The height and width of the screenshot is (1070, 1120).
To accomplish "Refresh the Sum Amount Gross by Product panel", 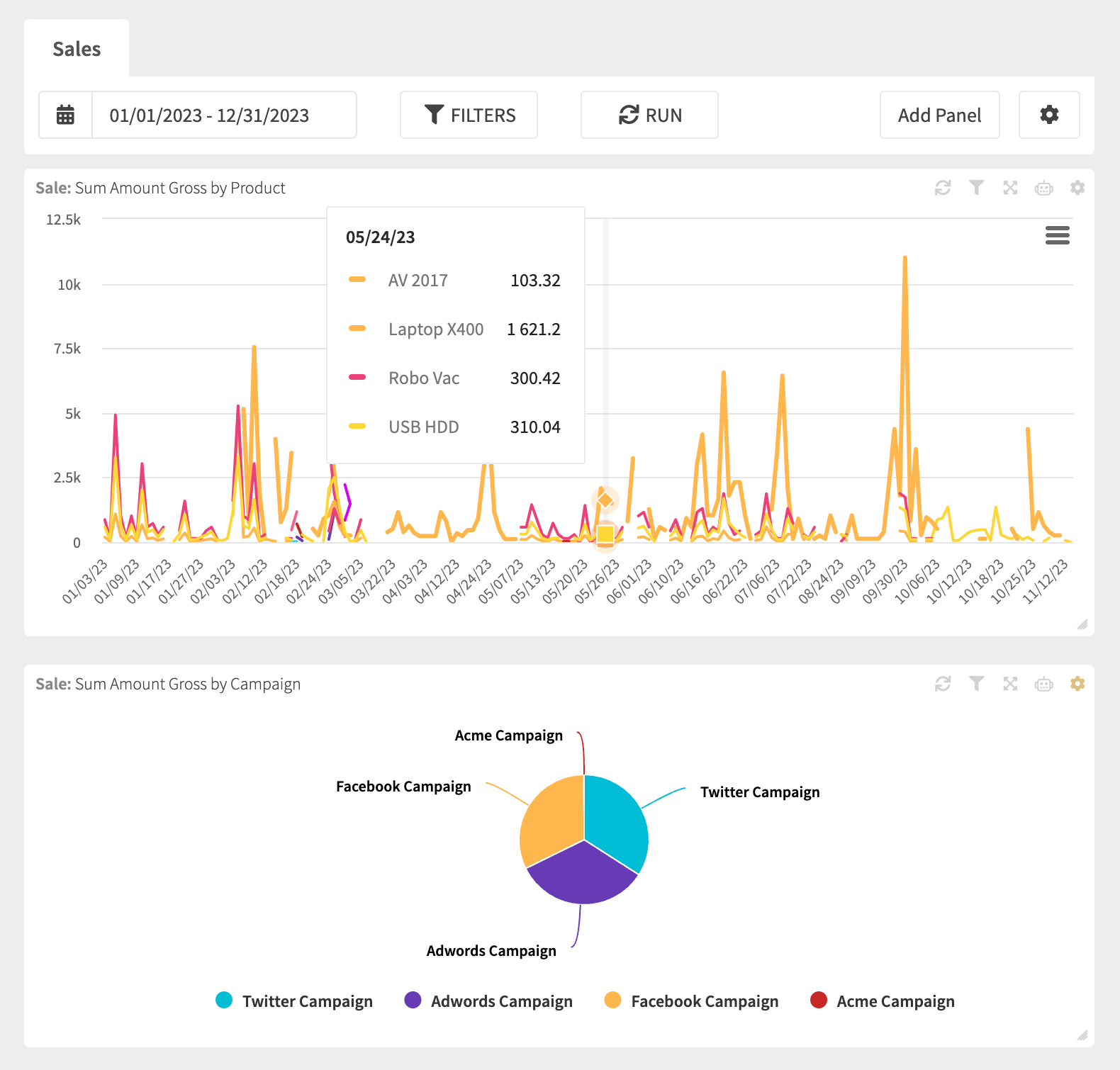I will (942, 188).
